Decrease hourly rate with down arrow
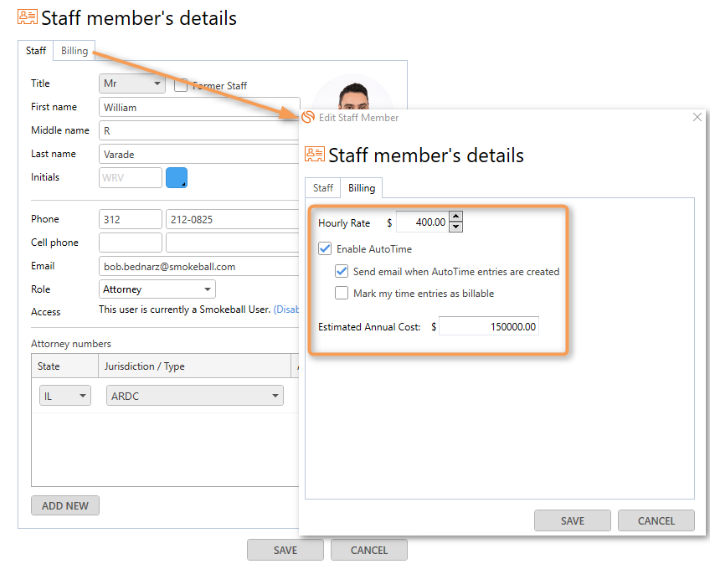The height and width of the screenshot is (568, 718). (x=456, y=227)
